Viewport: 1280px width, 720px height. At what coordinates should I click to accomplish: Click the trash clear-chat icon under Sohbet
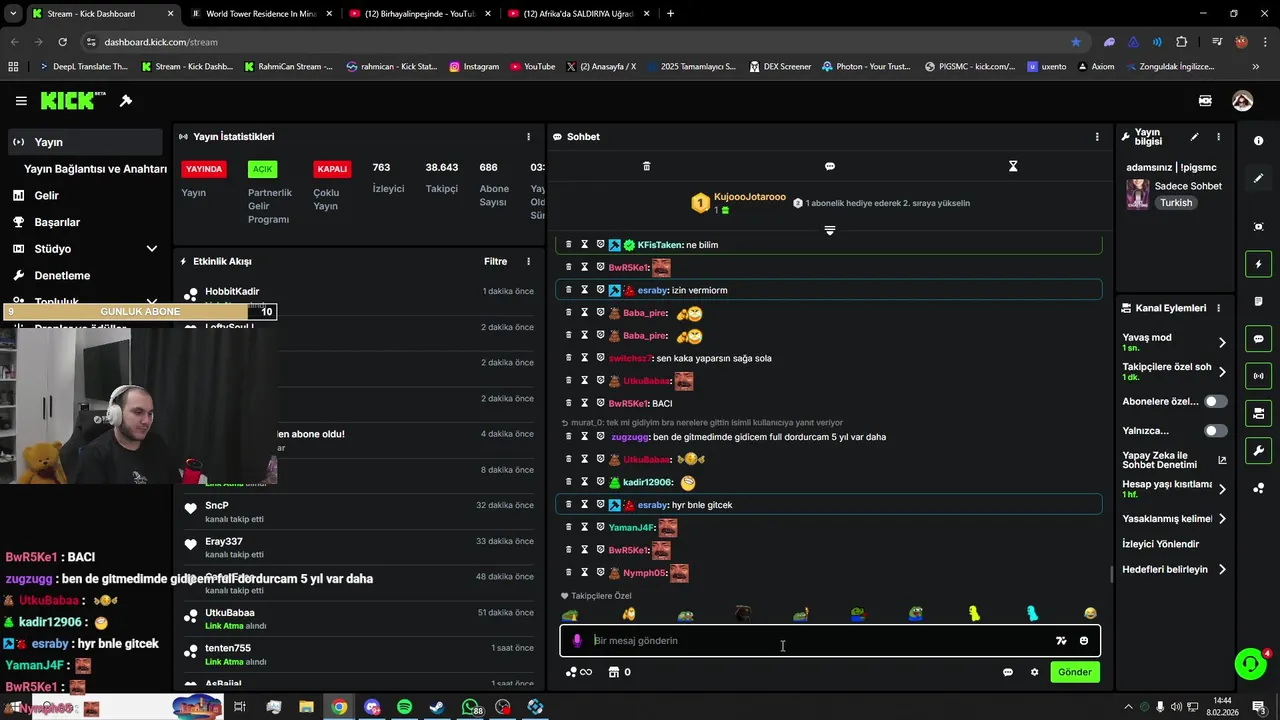tap(646, 166)
